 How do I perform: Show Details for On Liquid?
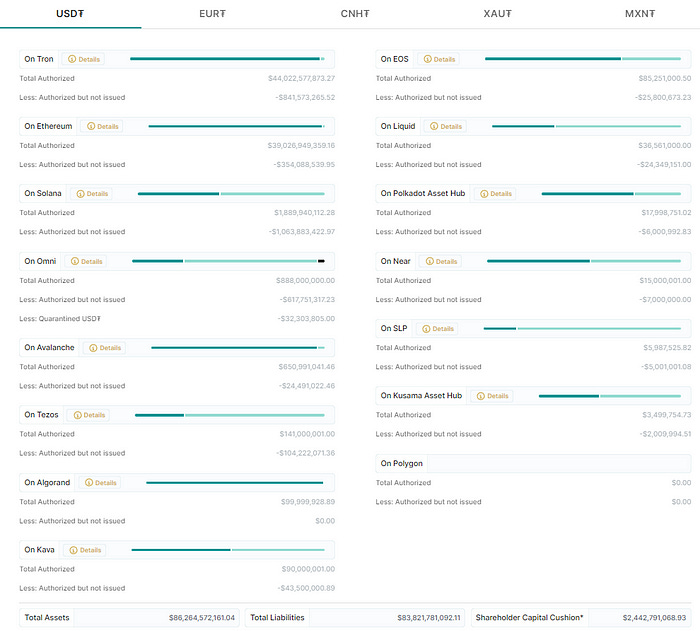point(446,126)
